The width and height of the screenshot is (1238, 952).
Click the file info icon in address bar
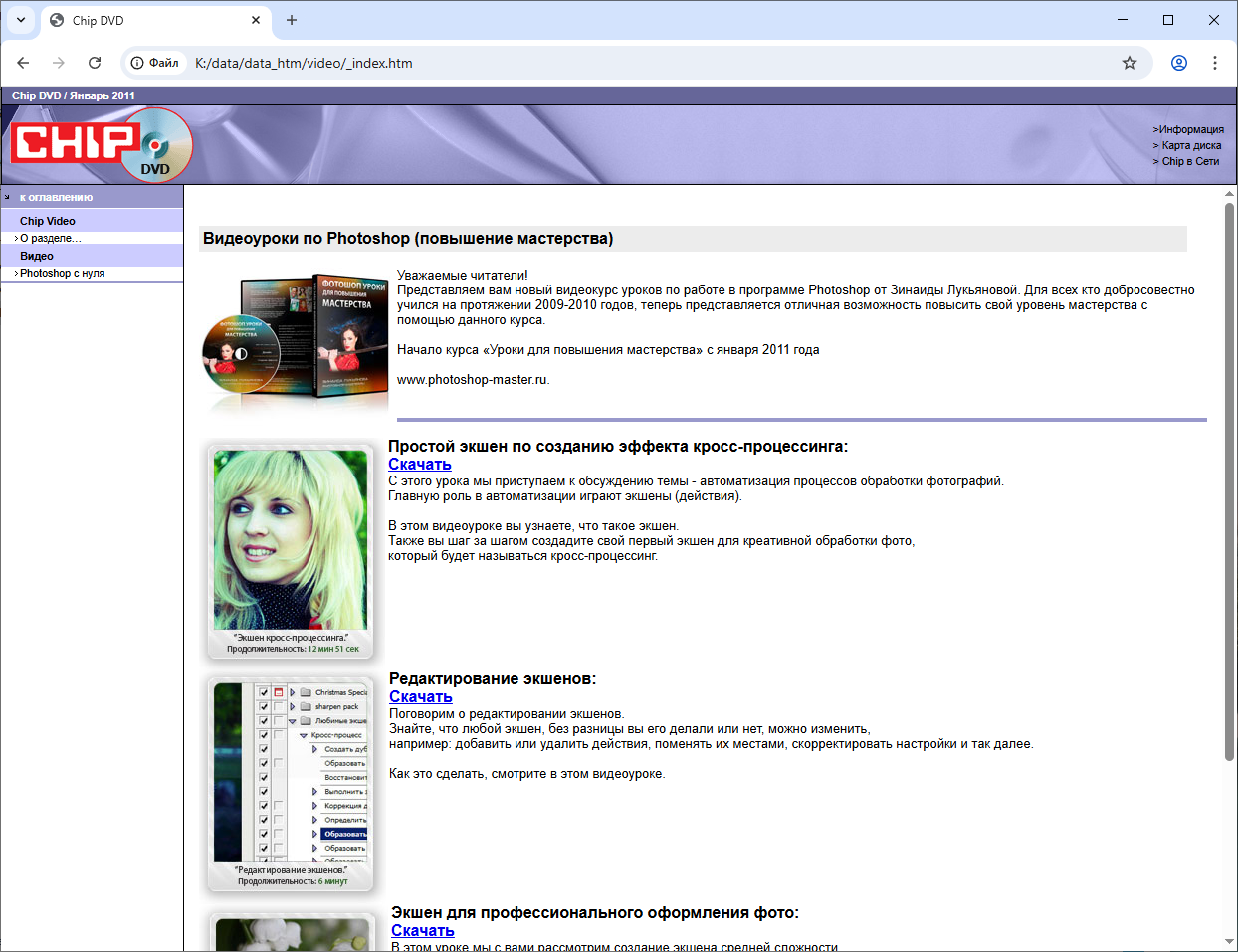[x=155, y=63]
